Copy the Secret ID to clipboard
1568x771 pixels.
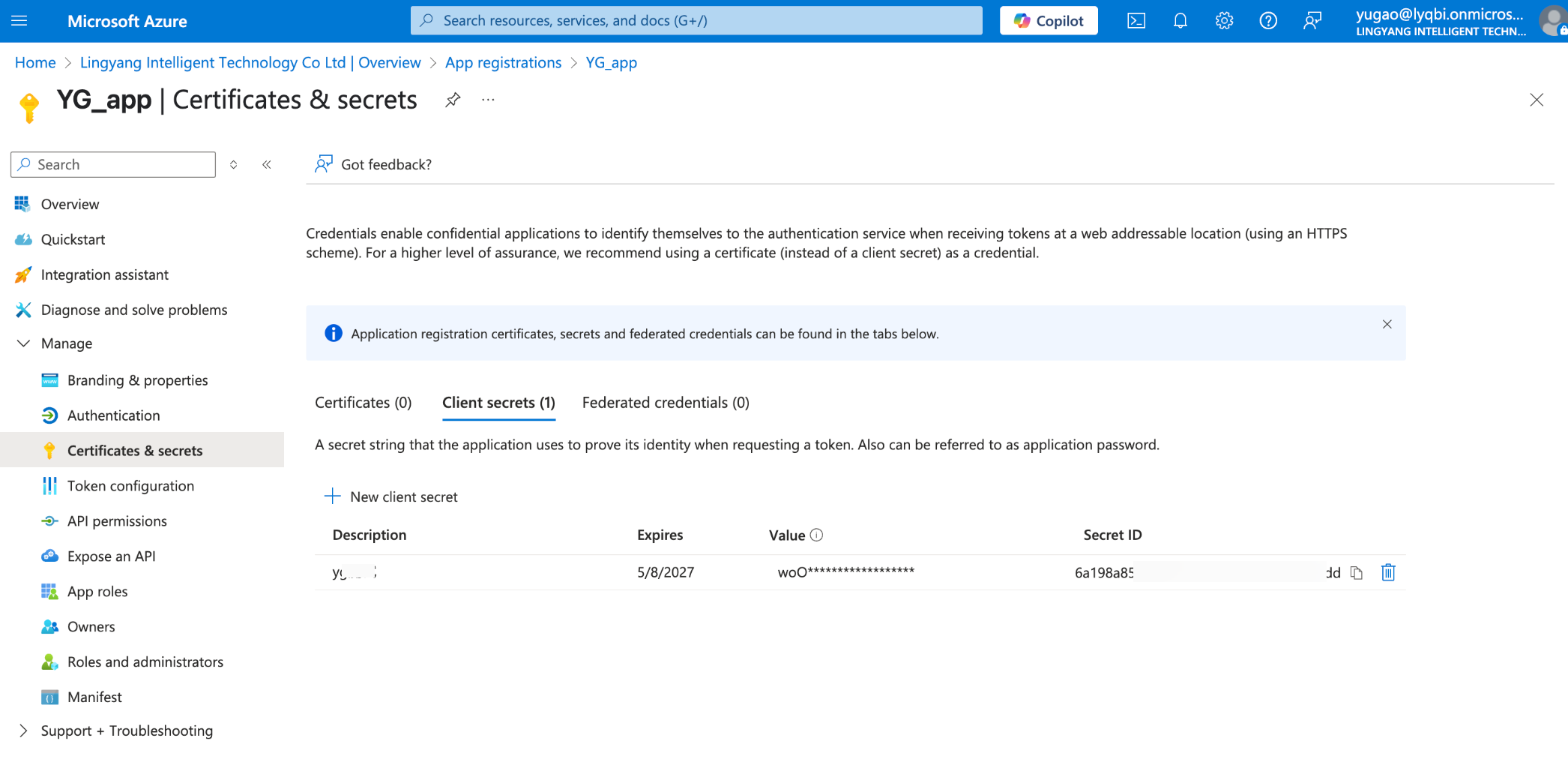click(x=1357, y=573)
